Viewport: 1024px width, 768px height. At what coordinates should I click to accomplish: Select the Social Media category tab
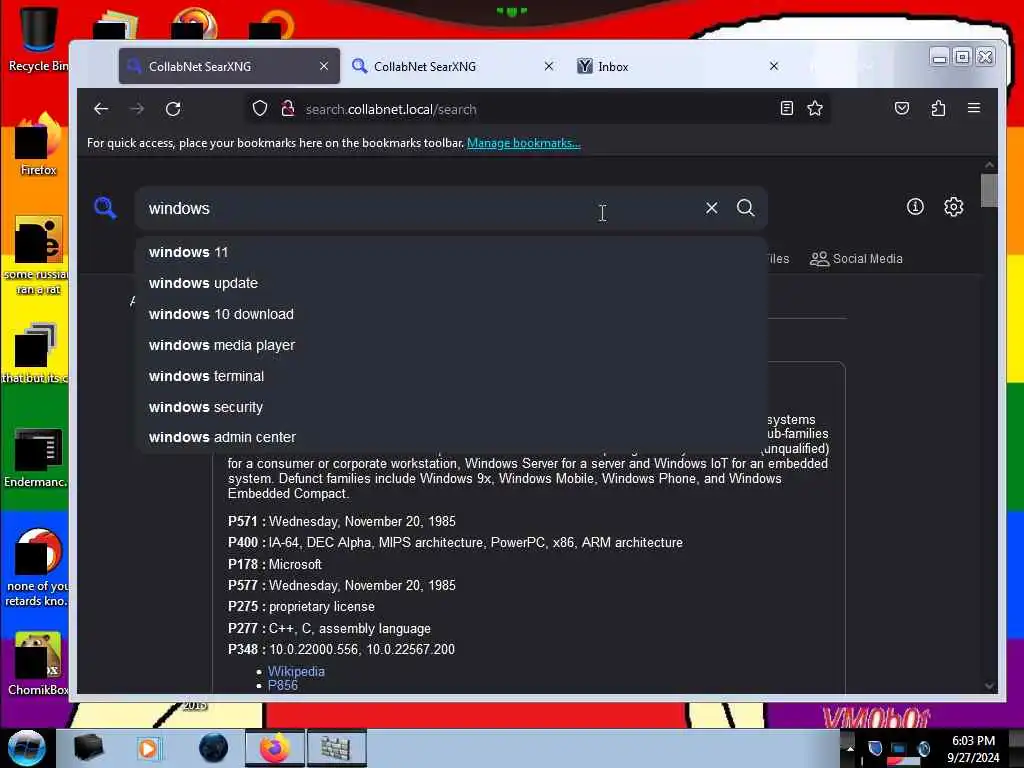[x=856, y=259]
